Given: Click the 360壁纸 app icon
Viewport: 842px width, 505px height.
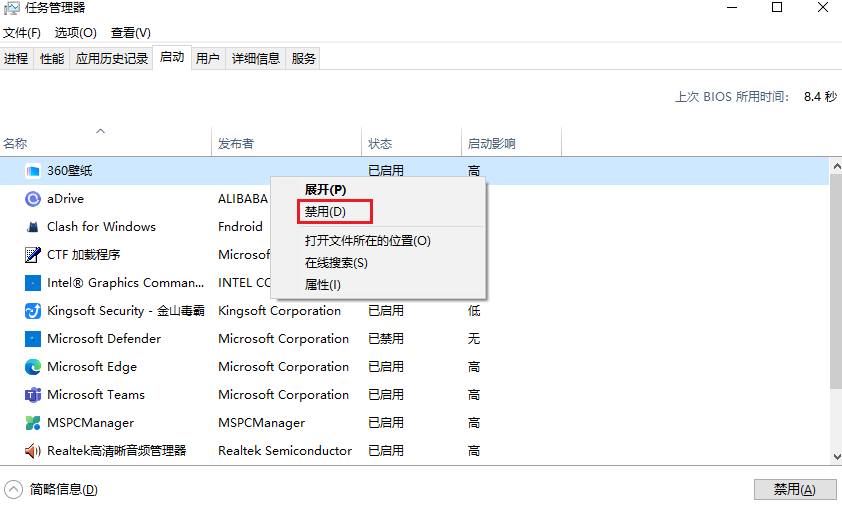Looking at the screenshot, I should tap(32, 171).
